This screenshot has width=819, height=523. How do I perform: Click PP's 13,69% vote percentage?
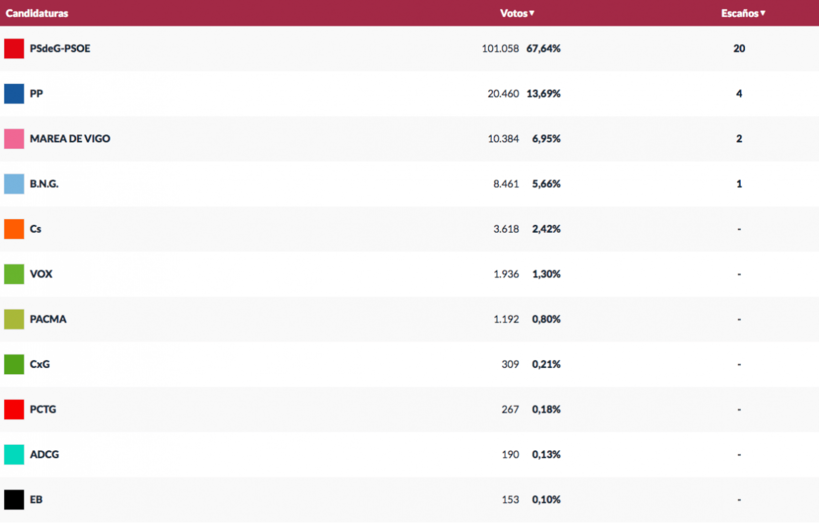point(546,93)
